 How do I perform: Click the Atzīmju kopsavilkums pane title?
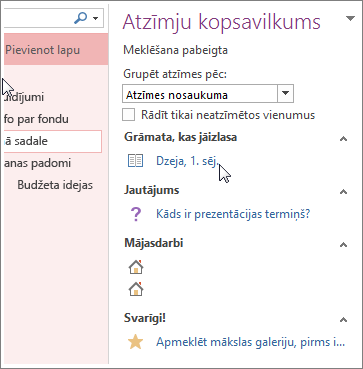tap(222, 22)
